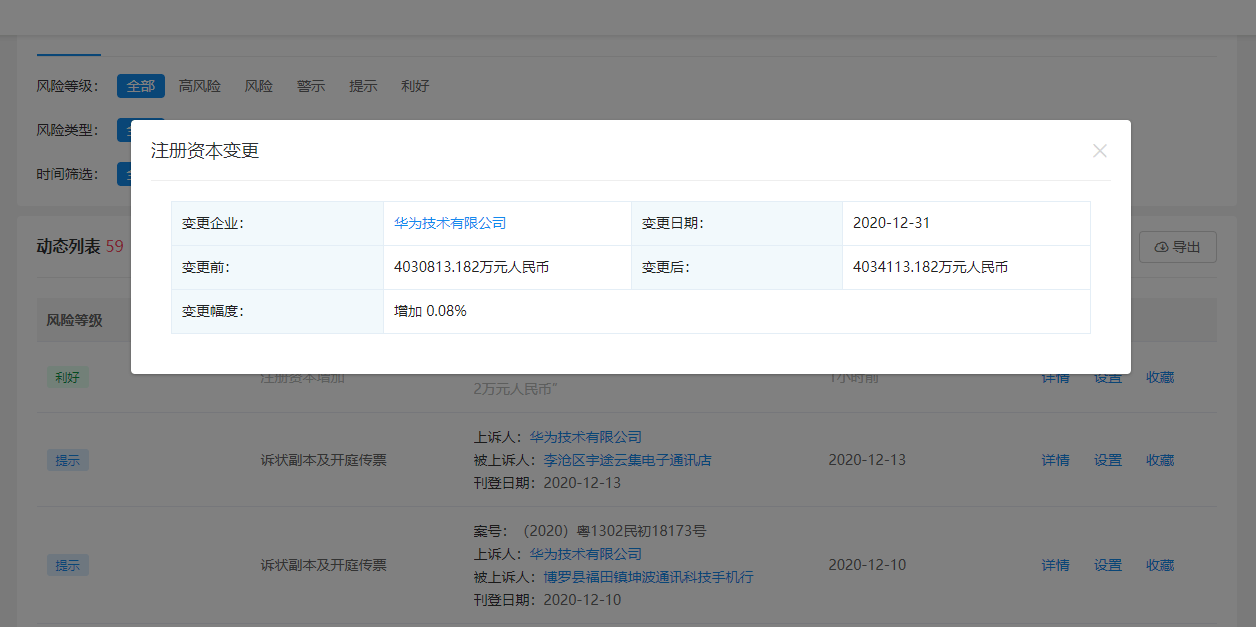The height and width of the screenshot is (627, 1256).
Task: Select 全部 risk level filter
Action: point(140,86)
